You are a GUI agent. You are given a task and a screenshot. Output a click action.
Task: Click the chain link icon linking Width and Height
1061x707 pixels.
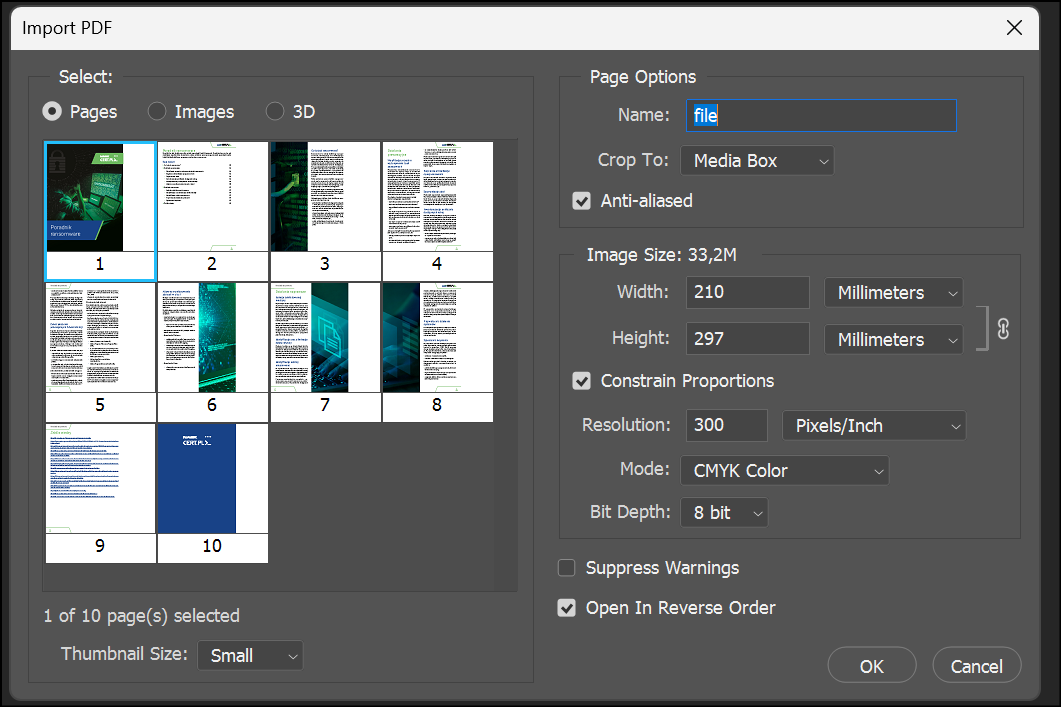click(1004, 328)
